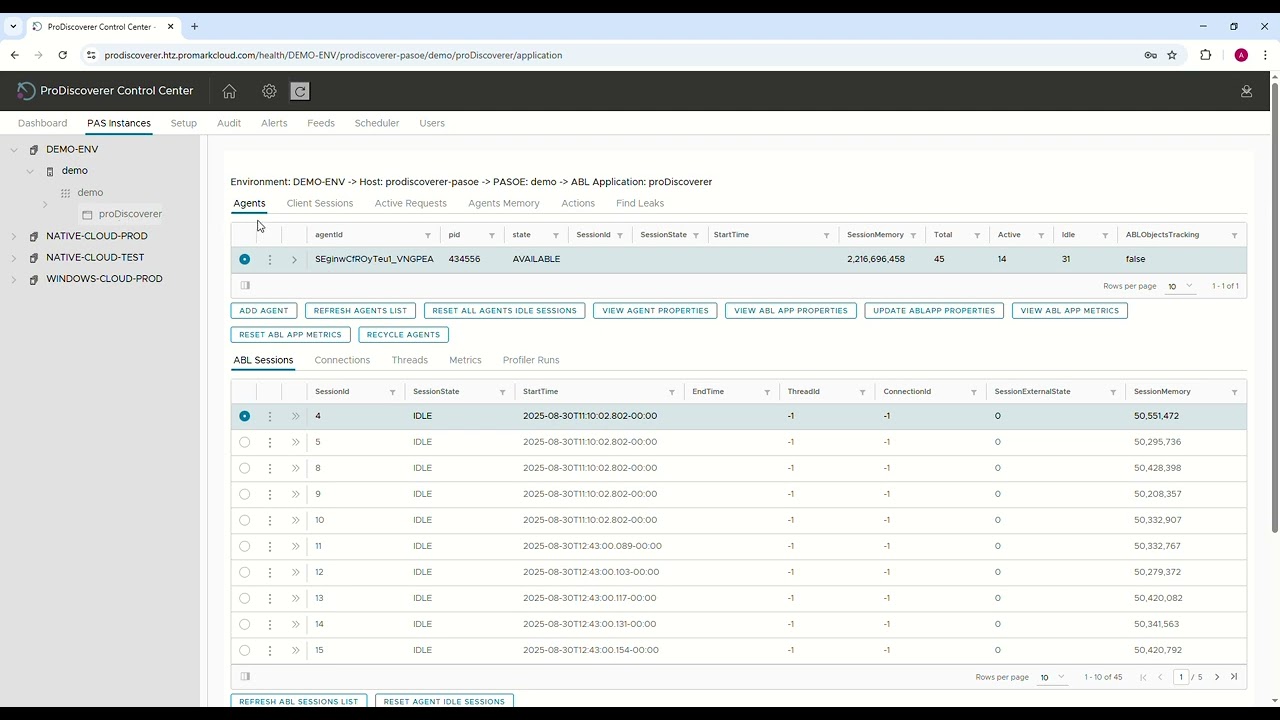
Task: Click RESET ALL AGENTS IDLE SESSIONS
Action: [x=504, y=311]
